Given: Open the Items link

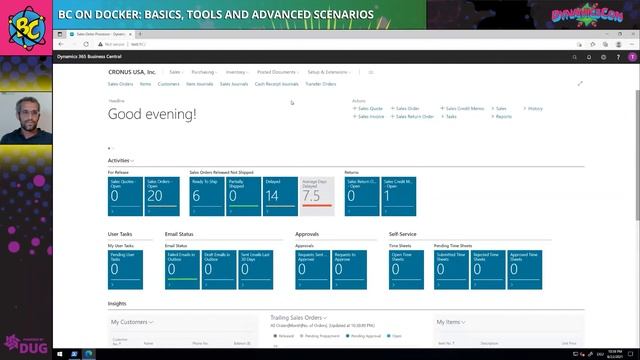Looking at the screenshot, I should tap(145, 84).
